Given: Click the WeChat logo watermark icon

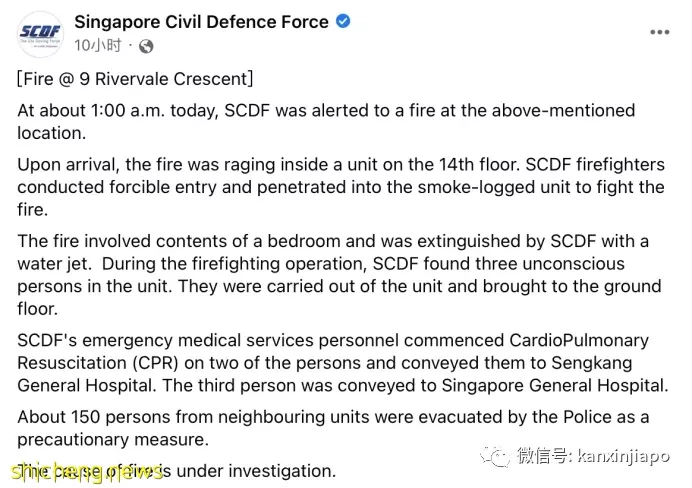Looking at the screenshot, I should (x=495, y=456).
